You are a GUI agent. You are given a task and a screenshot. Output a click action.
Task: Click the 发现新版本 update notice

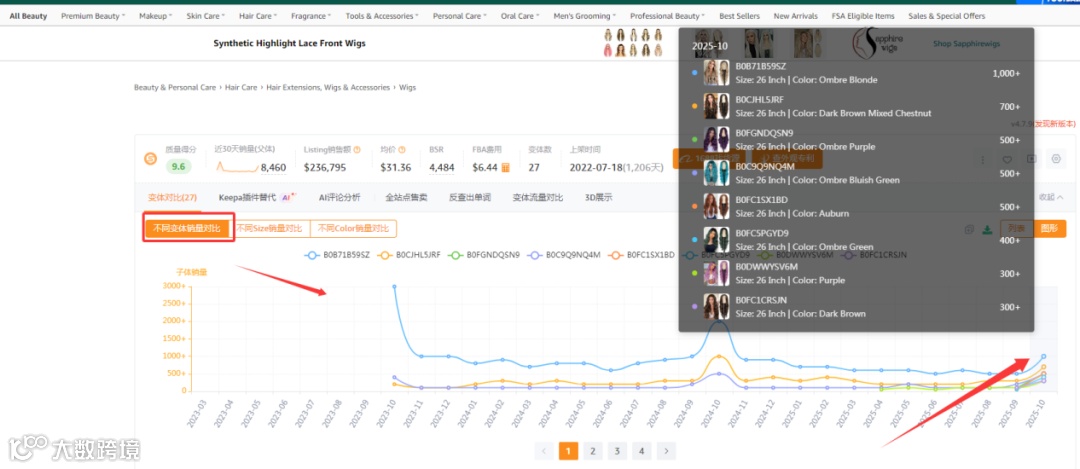[x=1054, y=124]
